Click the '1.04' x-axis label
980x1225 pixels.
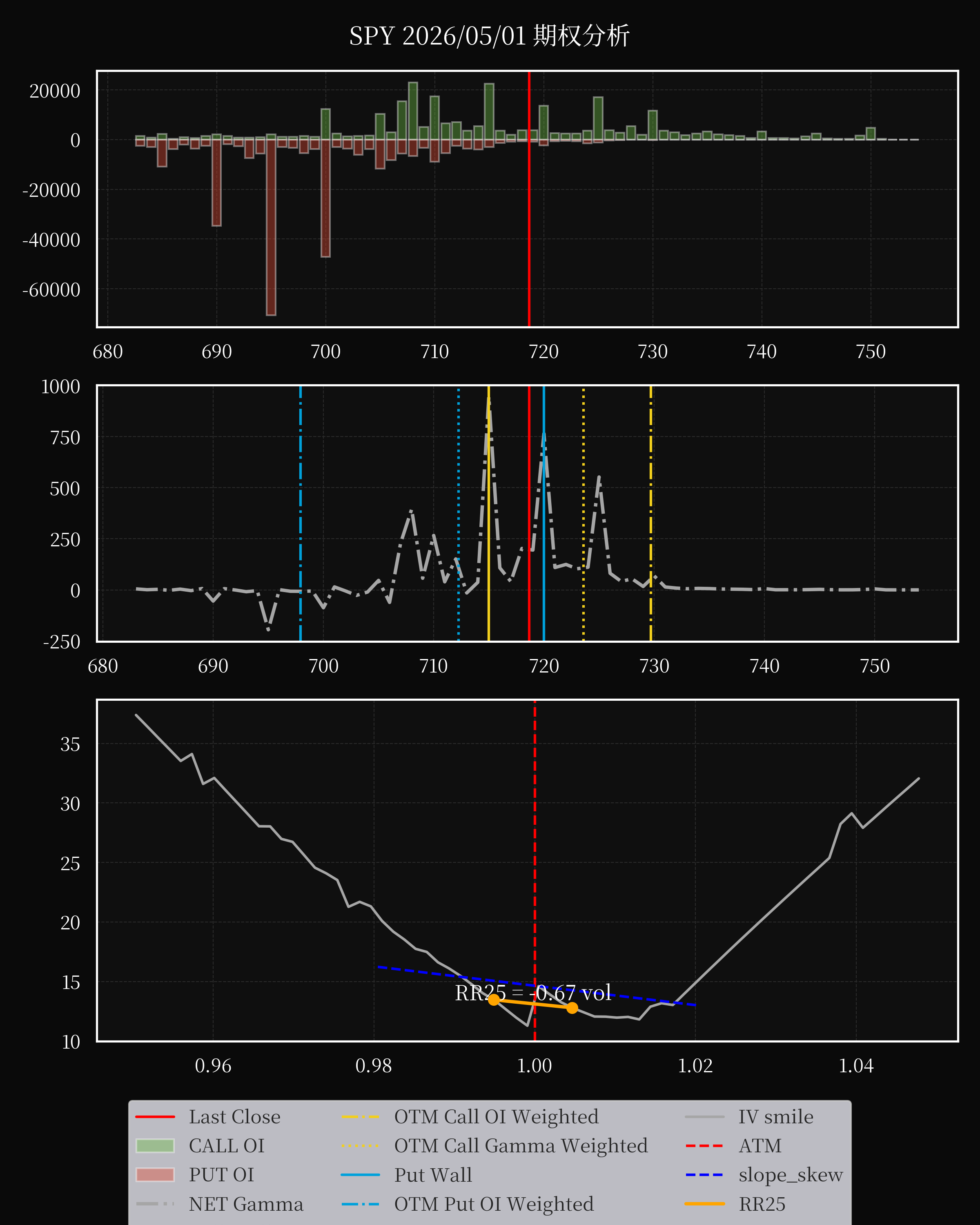coord(856,1066)
